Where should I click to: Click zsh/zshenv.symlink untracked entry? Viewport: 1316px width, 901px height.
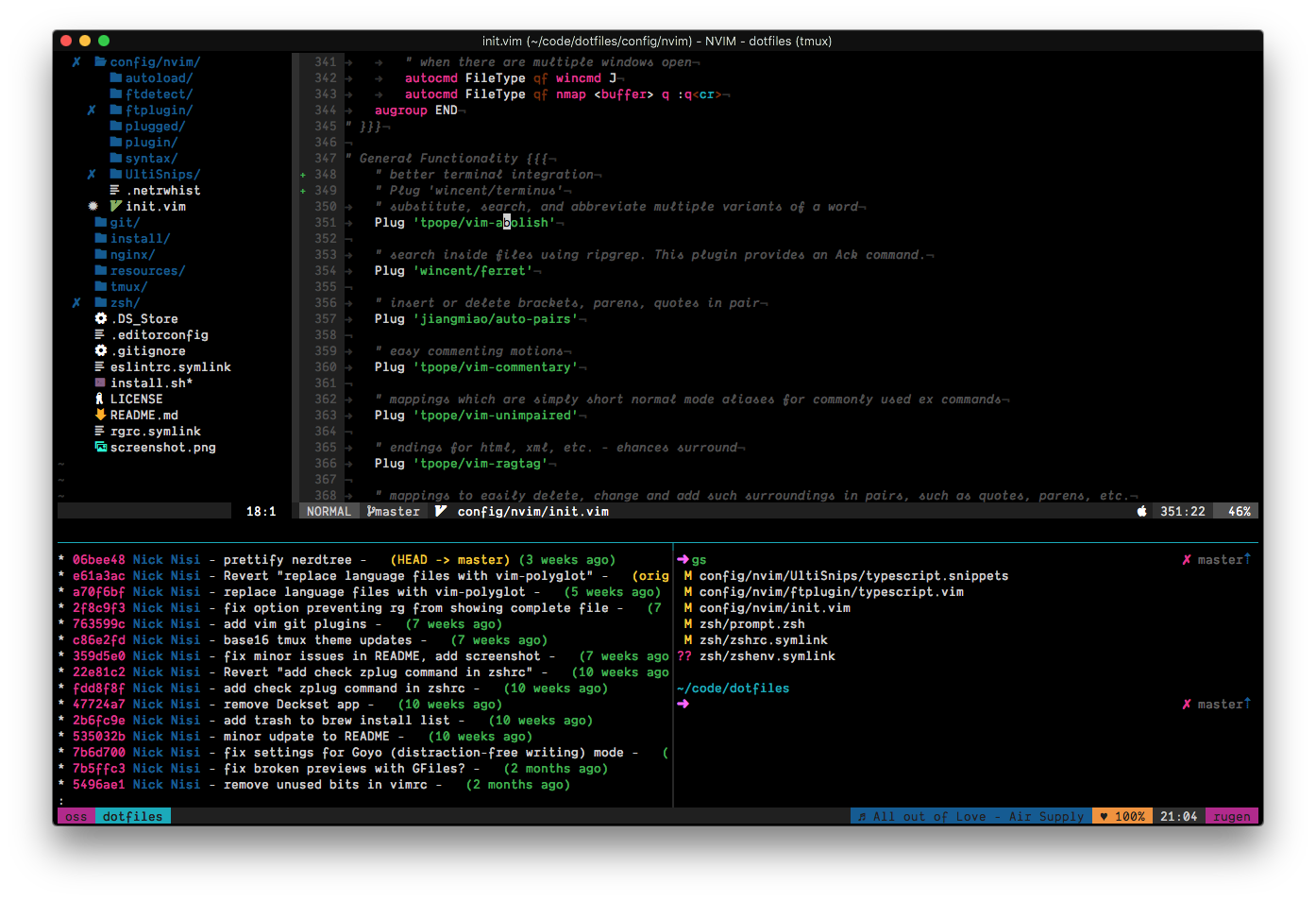(767, 656)
